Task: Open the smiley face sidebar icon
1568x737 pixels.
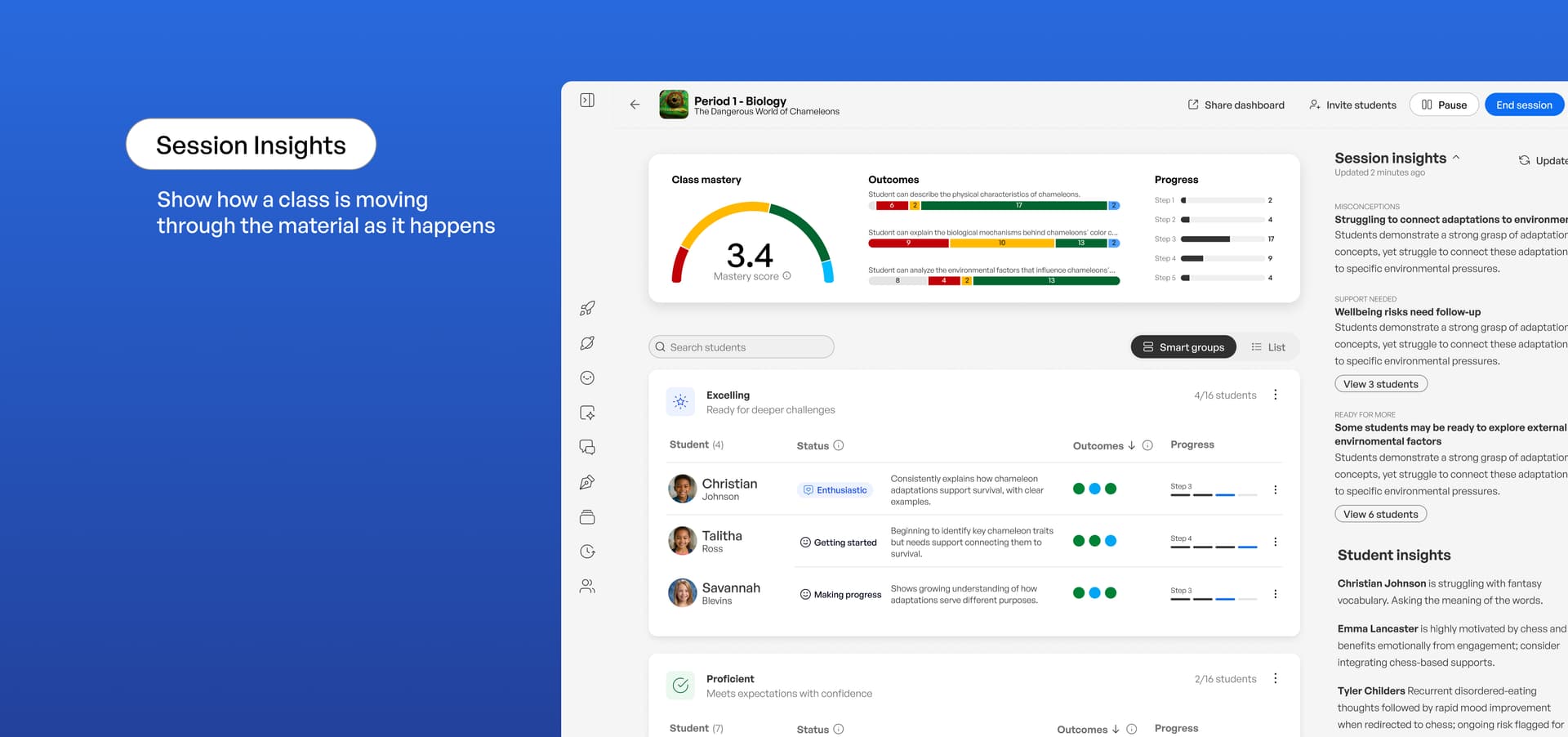Action: pyautogui.click(x=587, y=377)
